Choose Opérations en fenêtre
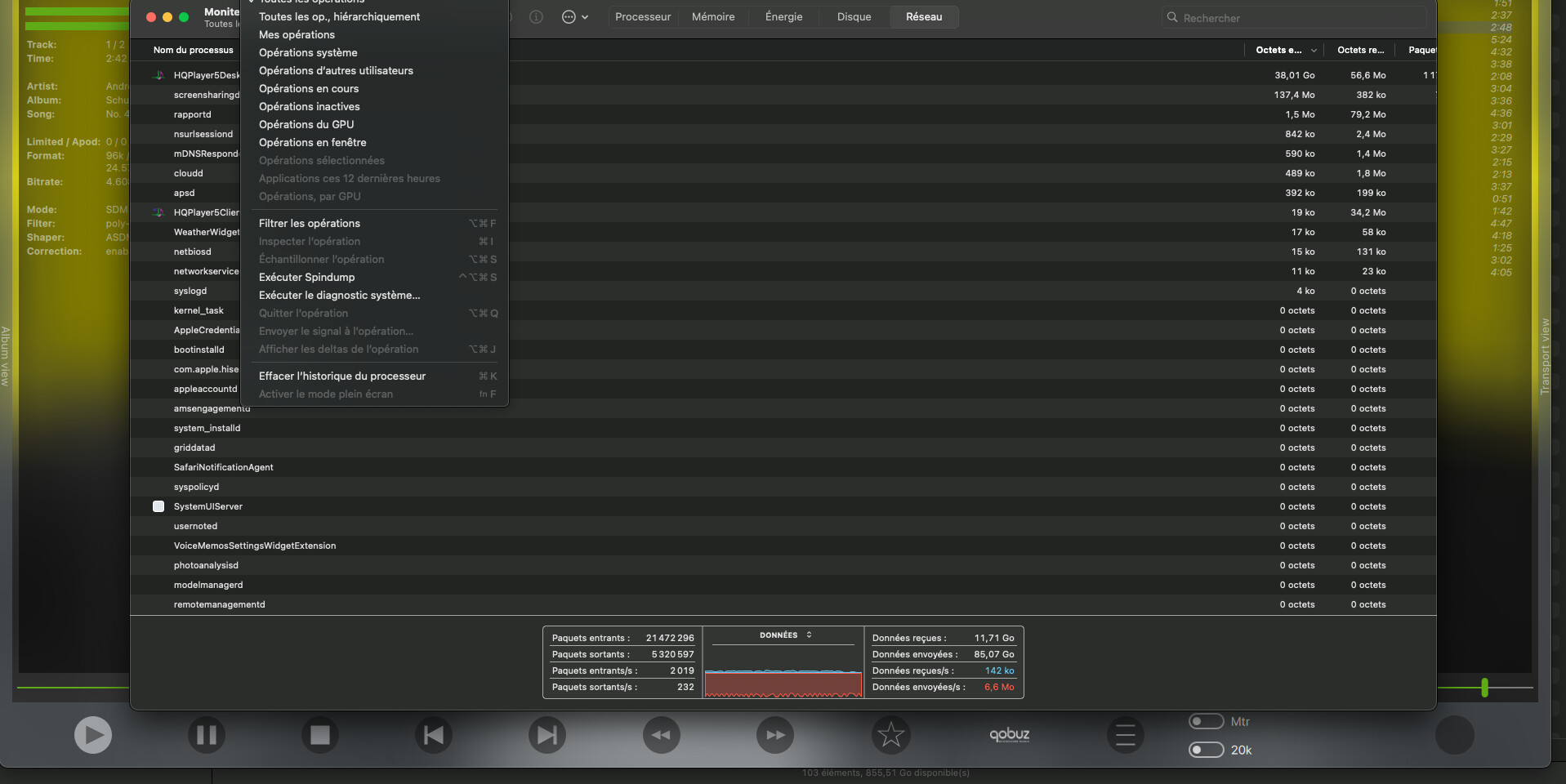The image size is (1566, 784). point(374,142)
